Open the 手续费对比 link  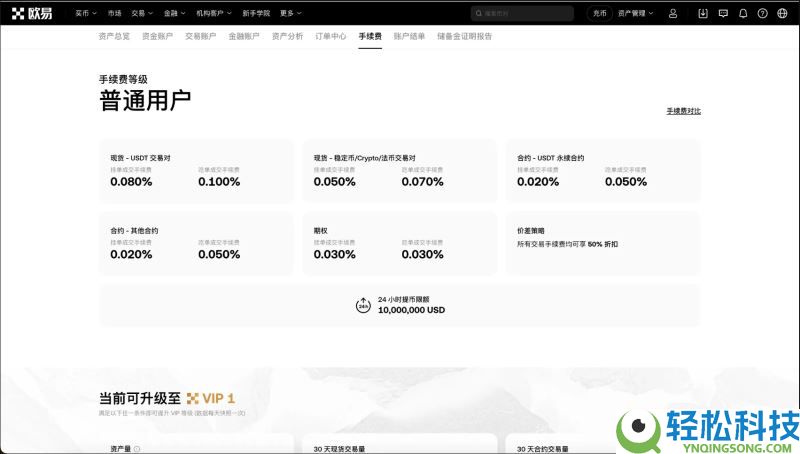pyautogui.click(x=683, y=111)
